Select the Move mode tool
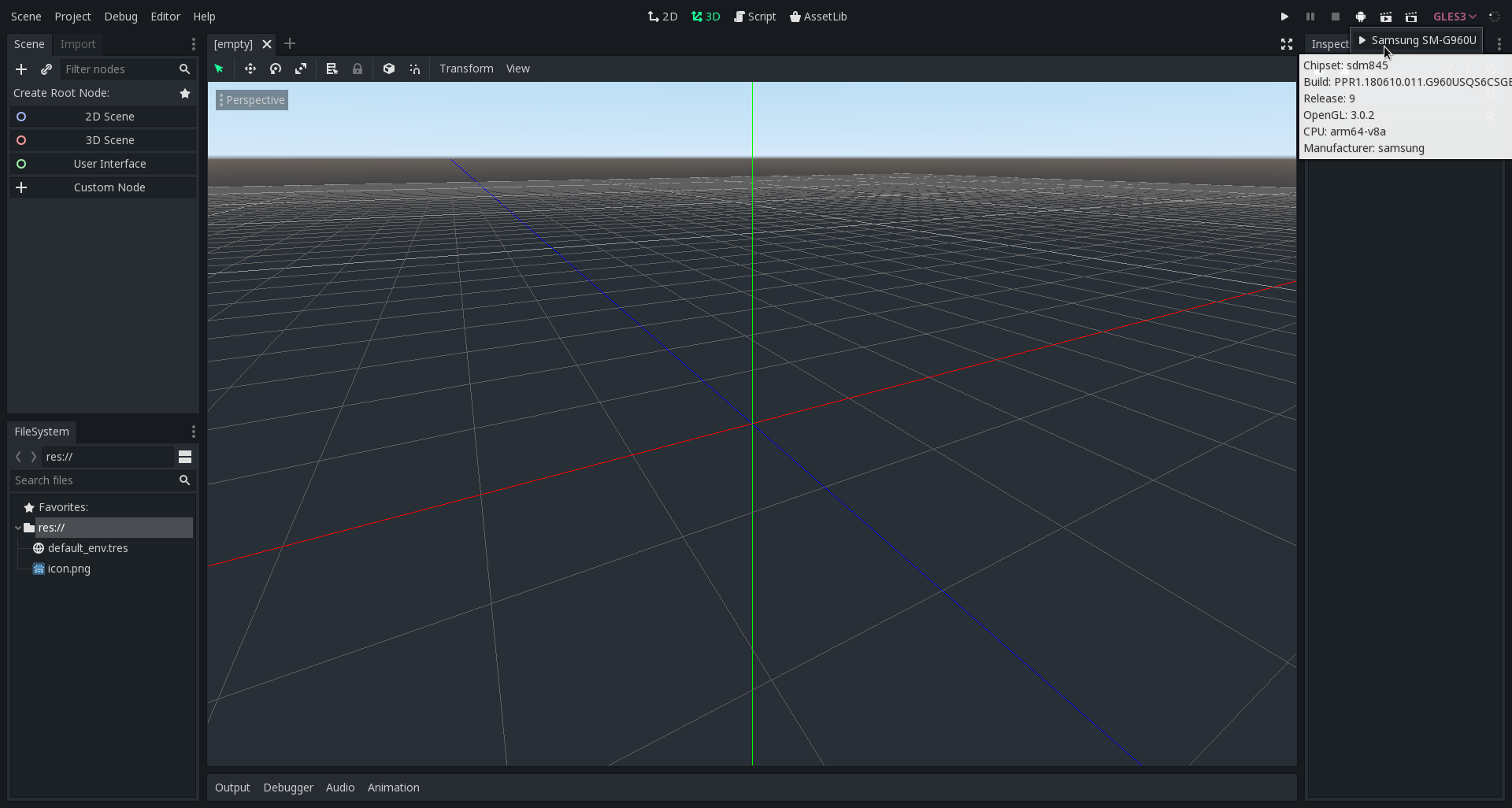 pos(250,69)
